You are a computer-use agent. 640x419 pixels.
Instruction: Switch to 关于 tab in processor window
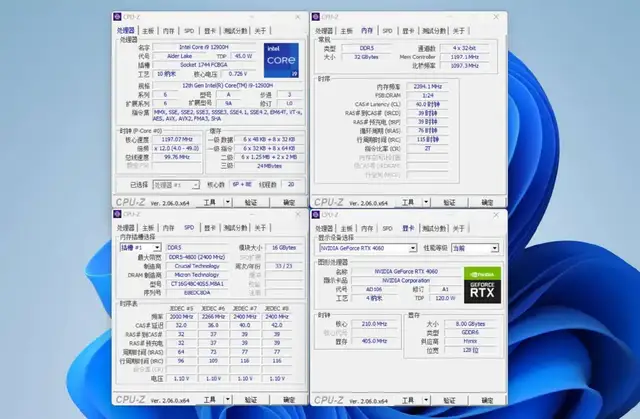point(260,31)
